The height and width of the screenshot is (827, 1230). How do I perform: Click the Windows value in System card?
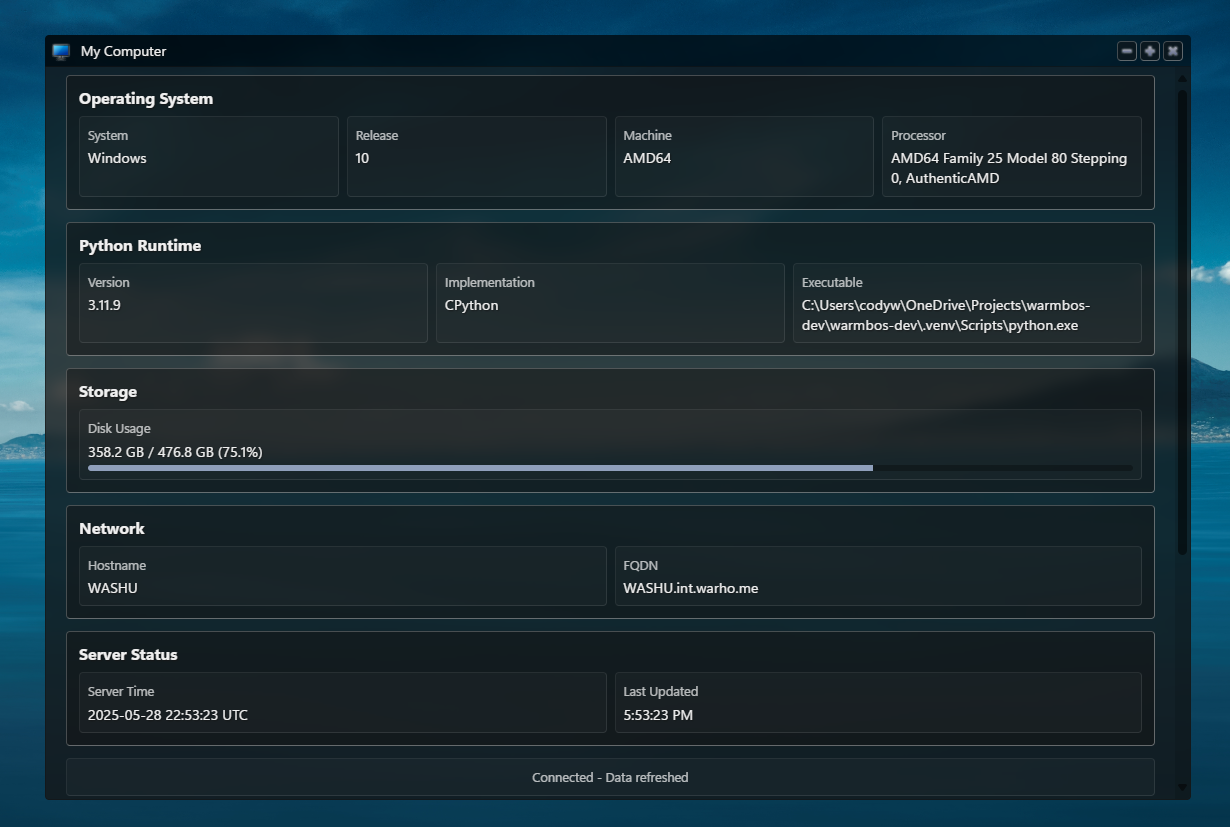(117, 158)
